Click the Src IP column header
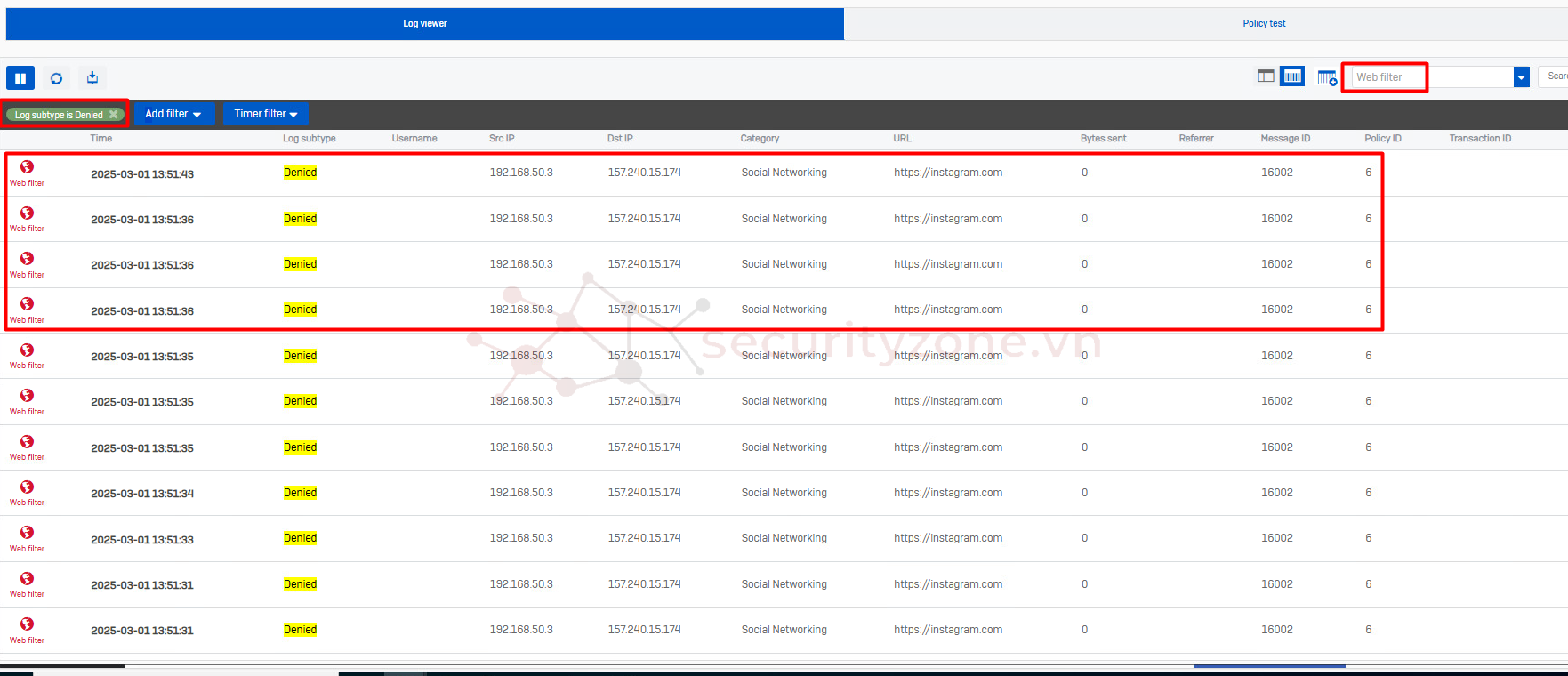The image size is (1568, 676). (502, 139)
